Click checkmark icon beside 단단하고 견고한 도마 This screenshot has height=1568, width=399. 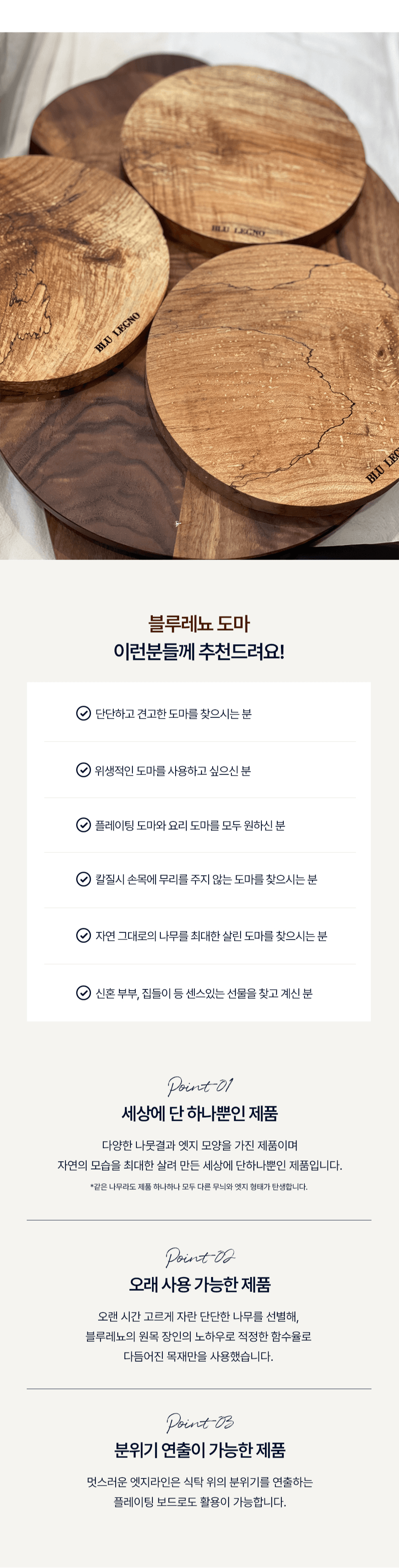pos(83,713)
